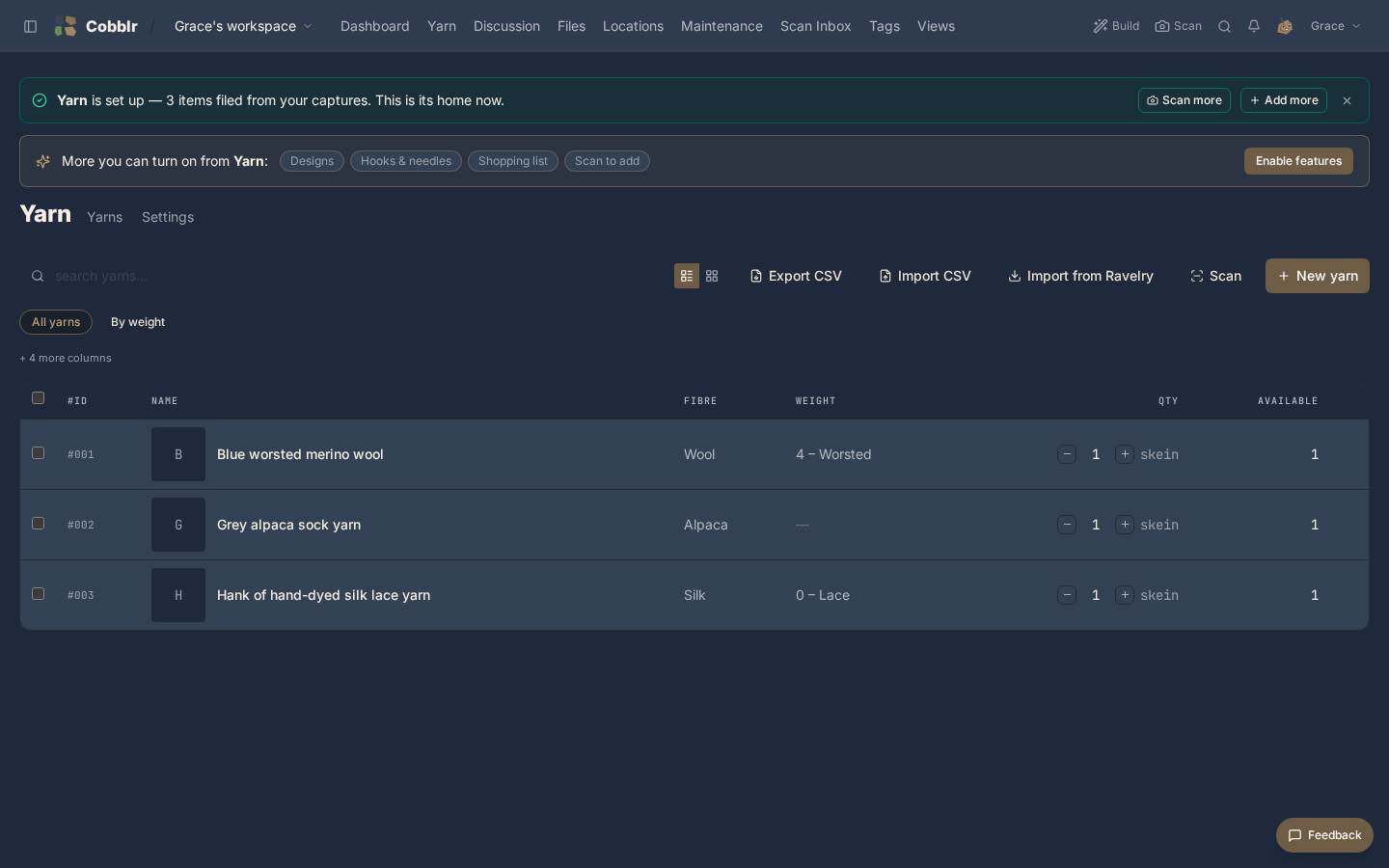Click the Scan more button
The height and width of the screenshot is (868, 1389).
click(1185, 100)
